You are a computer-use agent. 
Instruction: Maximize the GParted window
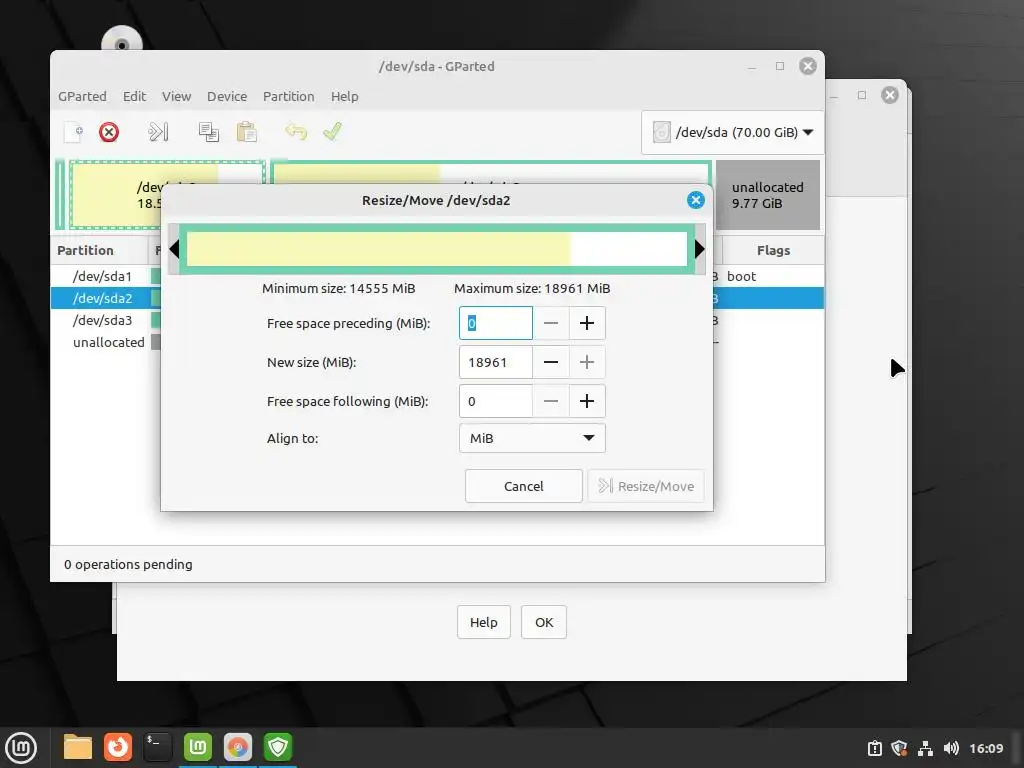point(780,66)
